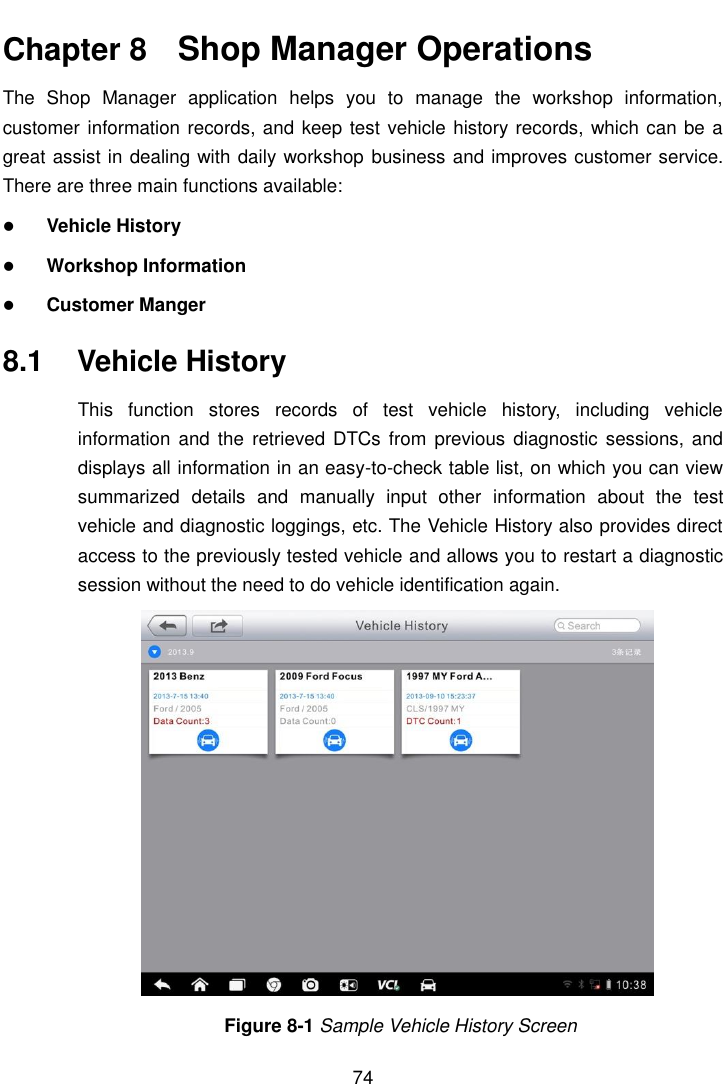The image size is (726, 1084).
Task: Select the 'Data Count:0' text on Ford Focus card
Action: (x=308, y=721)
